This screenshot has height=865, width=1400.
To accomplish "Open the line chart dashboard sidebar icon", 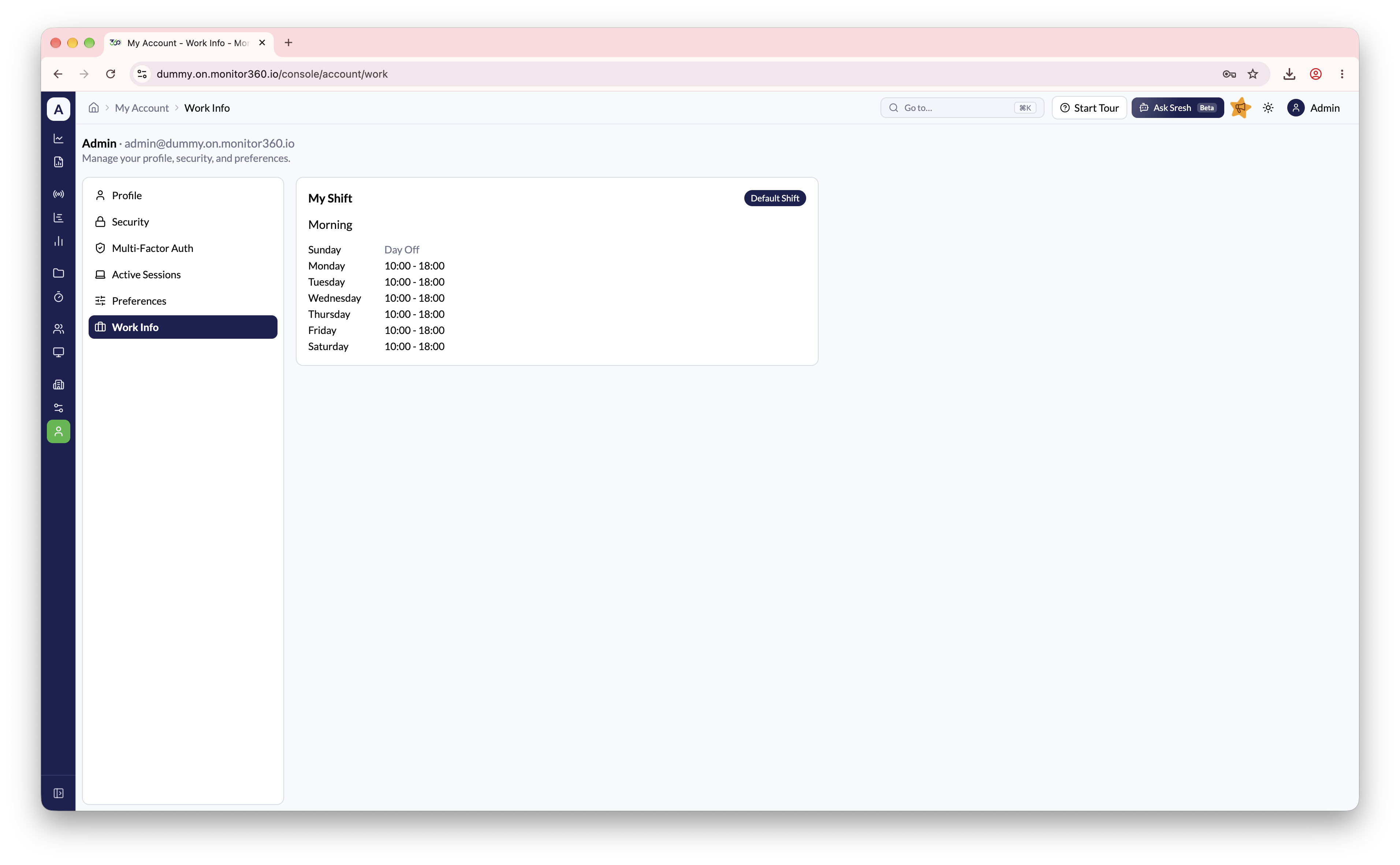I will click(58, 138).
